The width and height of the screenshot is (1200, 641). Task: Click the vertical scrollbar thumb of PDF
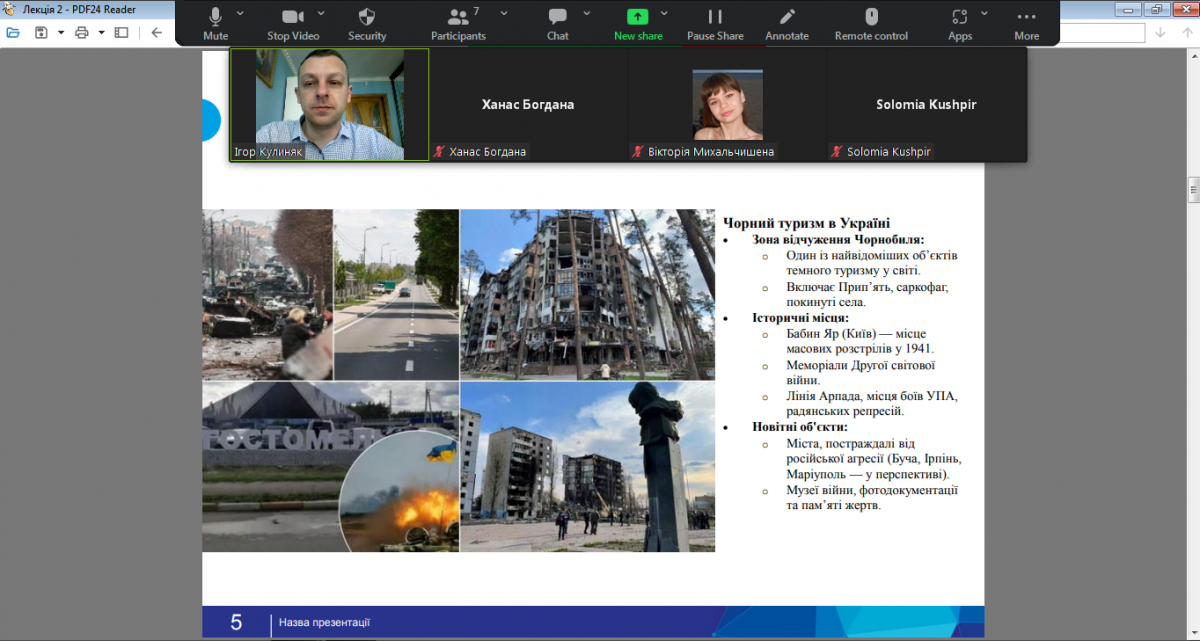coord(1192,189)
